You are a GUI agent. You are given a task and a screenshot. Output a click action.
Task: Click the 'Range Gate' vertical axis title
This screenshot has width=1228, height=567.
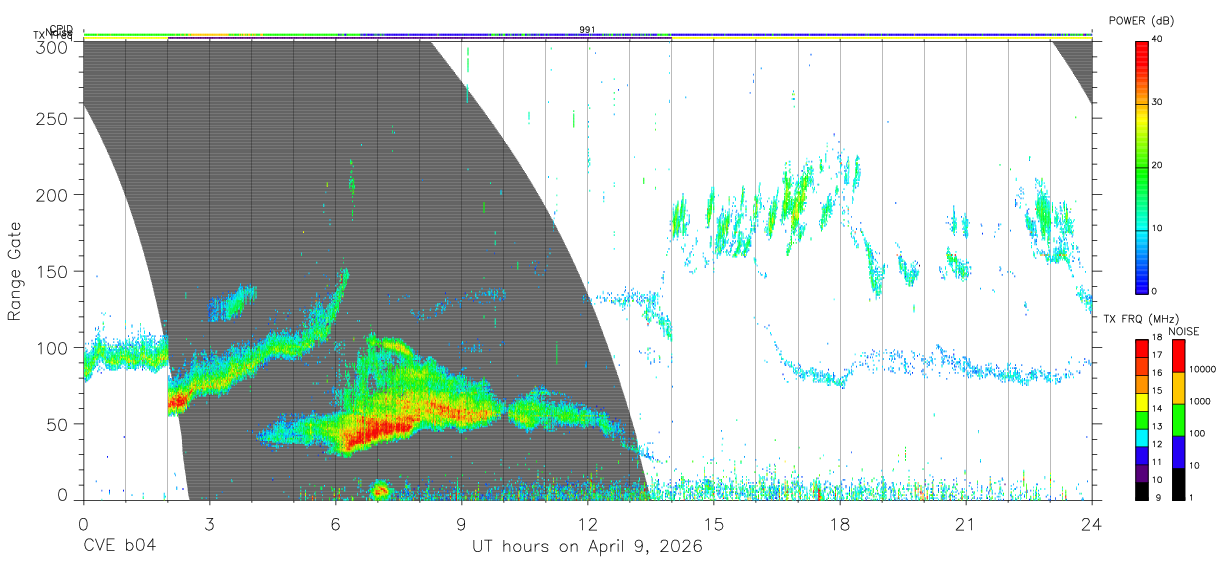(x=15, y=271)
